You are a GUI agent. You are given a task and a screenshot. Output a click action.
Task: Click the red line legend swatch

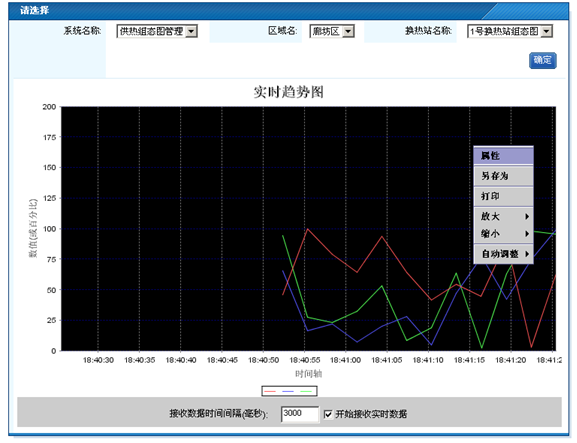270,391
